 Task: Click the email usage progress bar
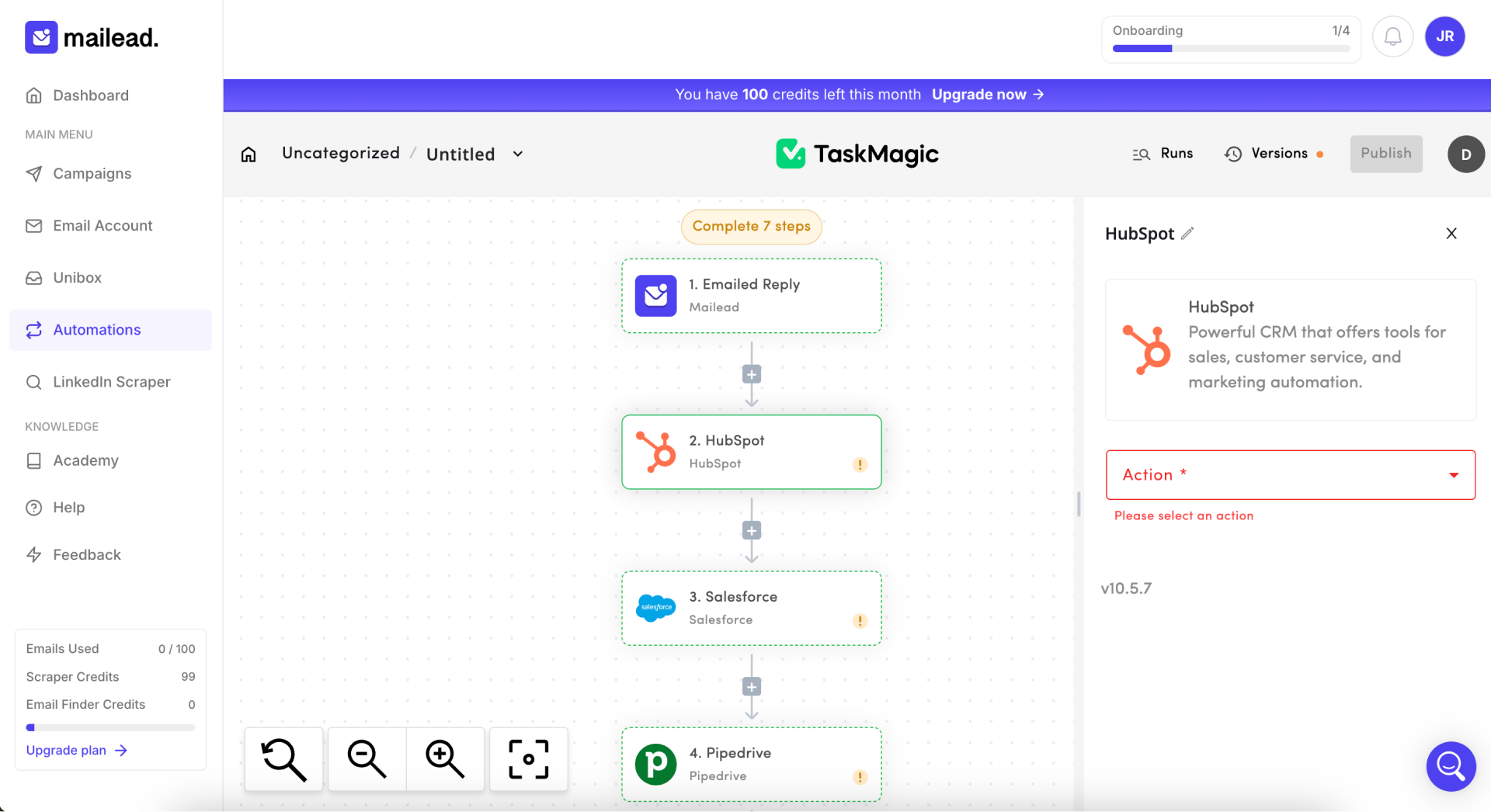tap(110, 727)
